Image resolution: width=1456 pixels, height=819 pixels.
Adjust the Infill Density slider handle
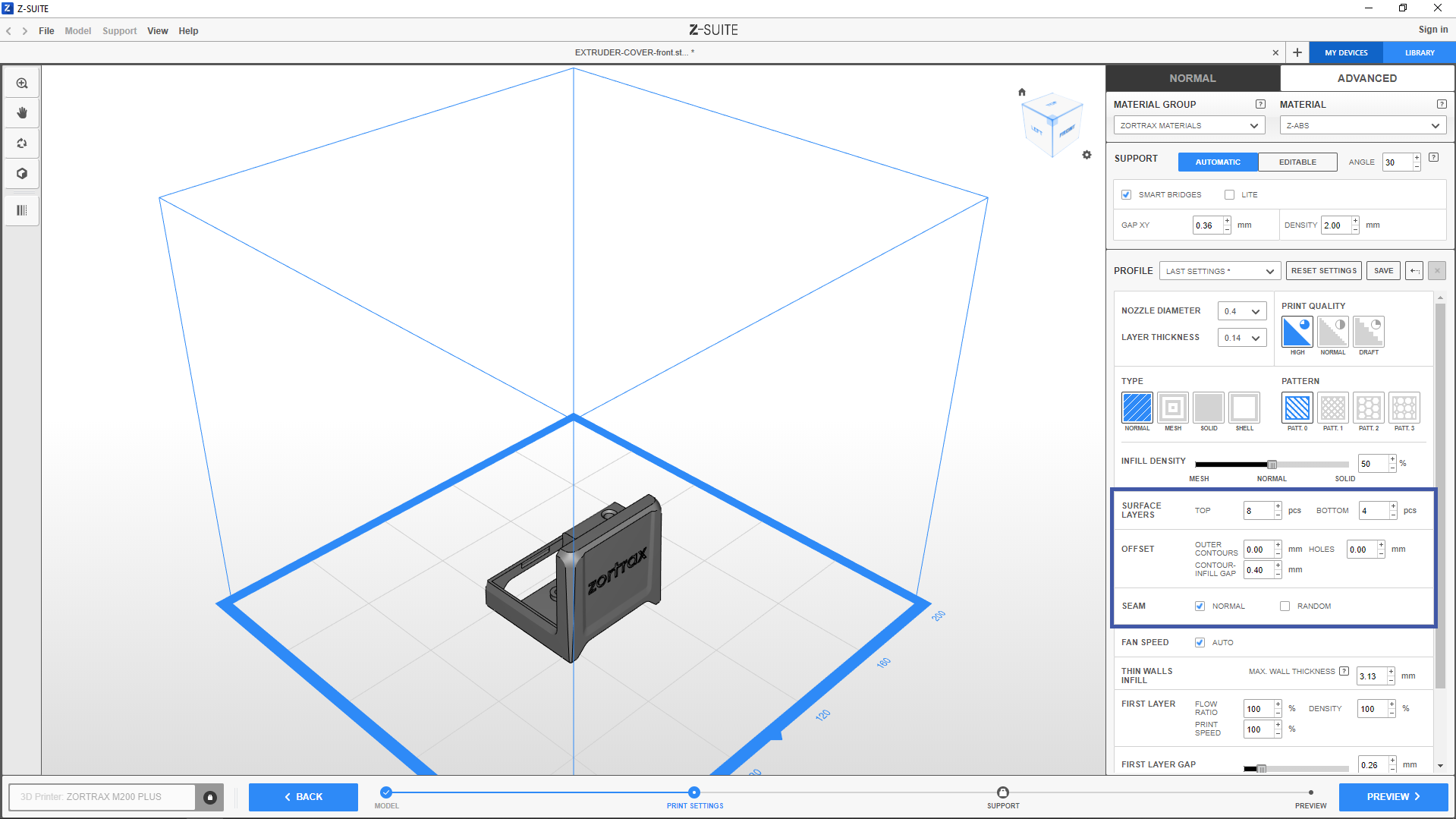(x=1272, y=465)
